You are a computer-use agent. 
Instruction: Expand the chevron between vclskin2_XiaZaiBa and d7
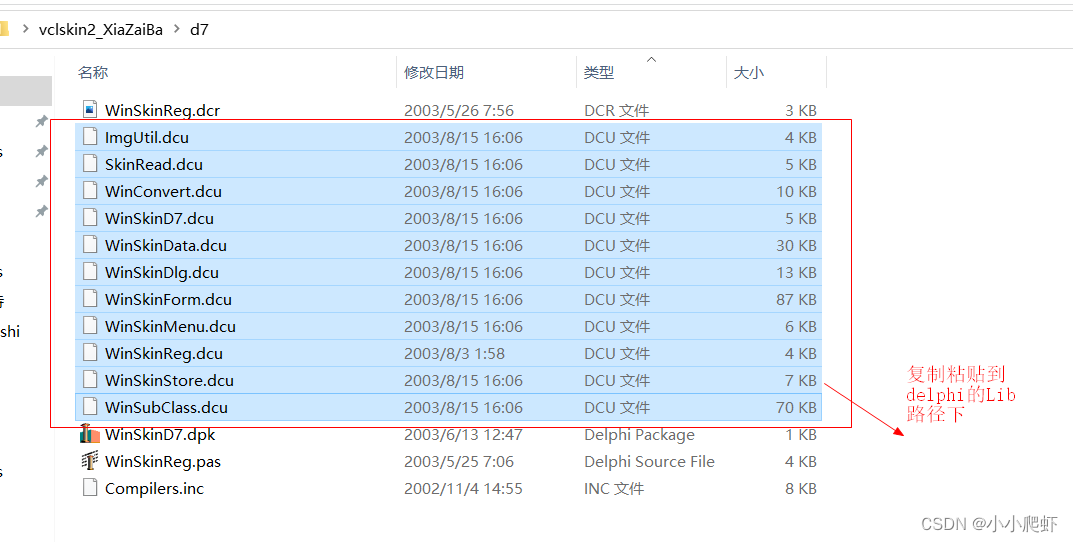point(177,29)
